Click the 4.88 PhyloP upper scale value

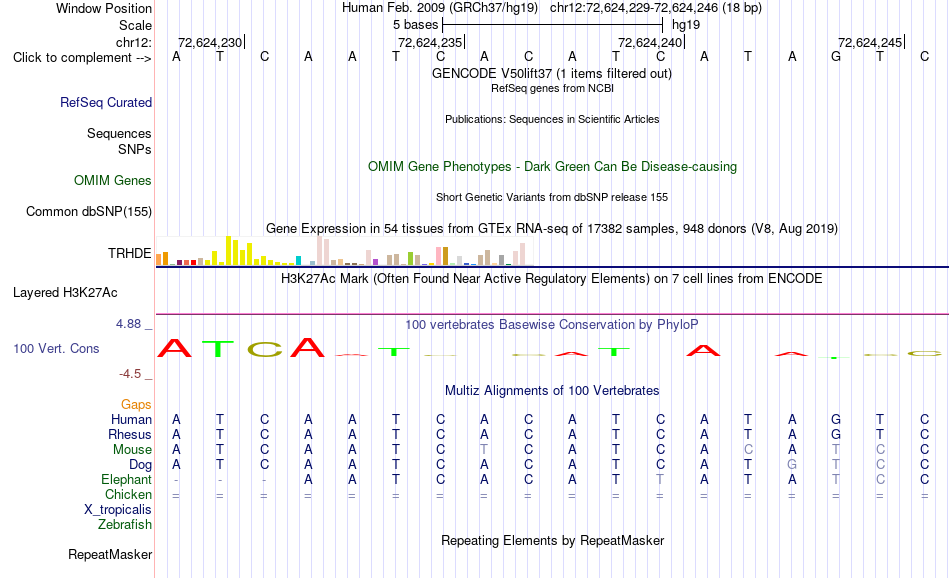128,324
